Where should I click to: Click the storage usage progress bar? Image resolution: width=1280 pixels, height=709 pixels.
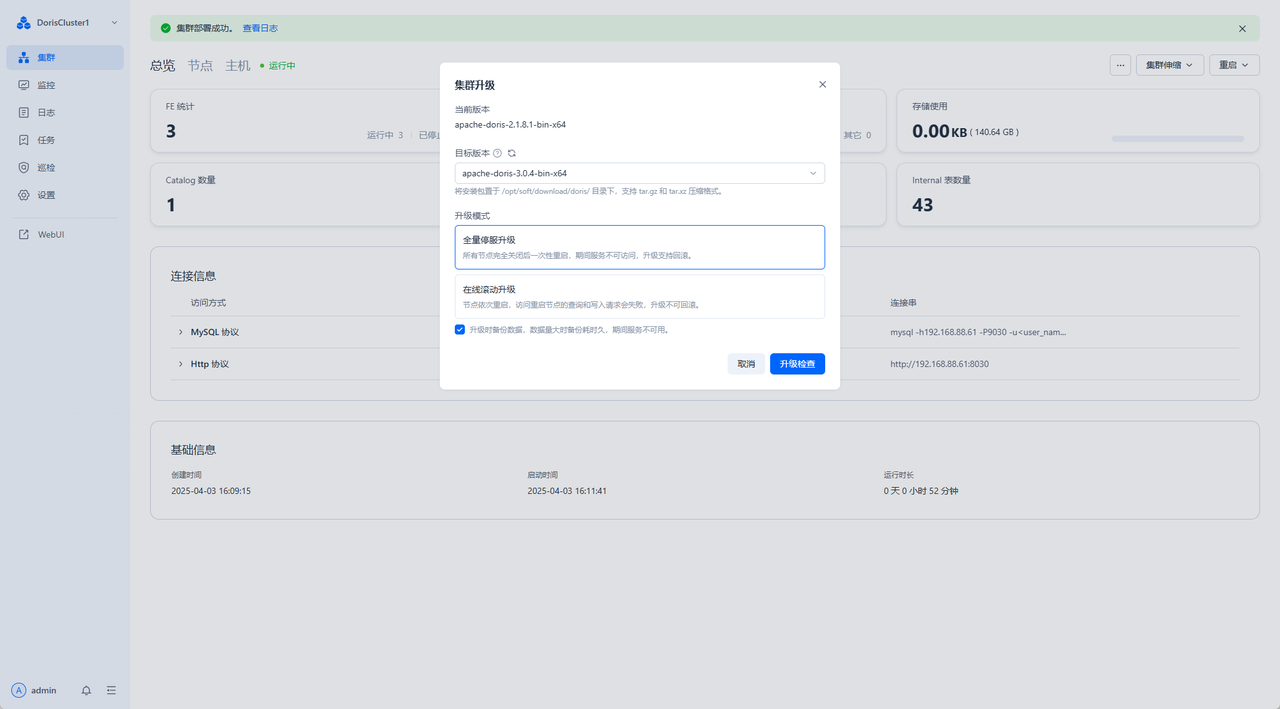[x=1178, y=138]
